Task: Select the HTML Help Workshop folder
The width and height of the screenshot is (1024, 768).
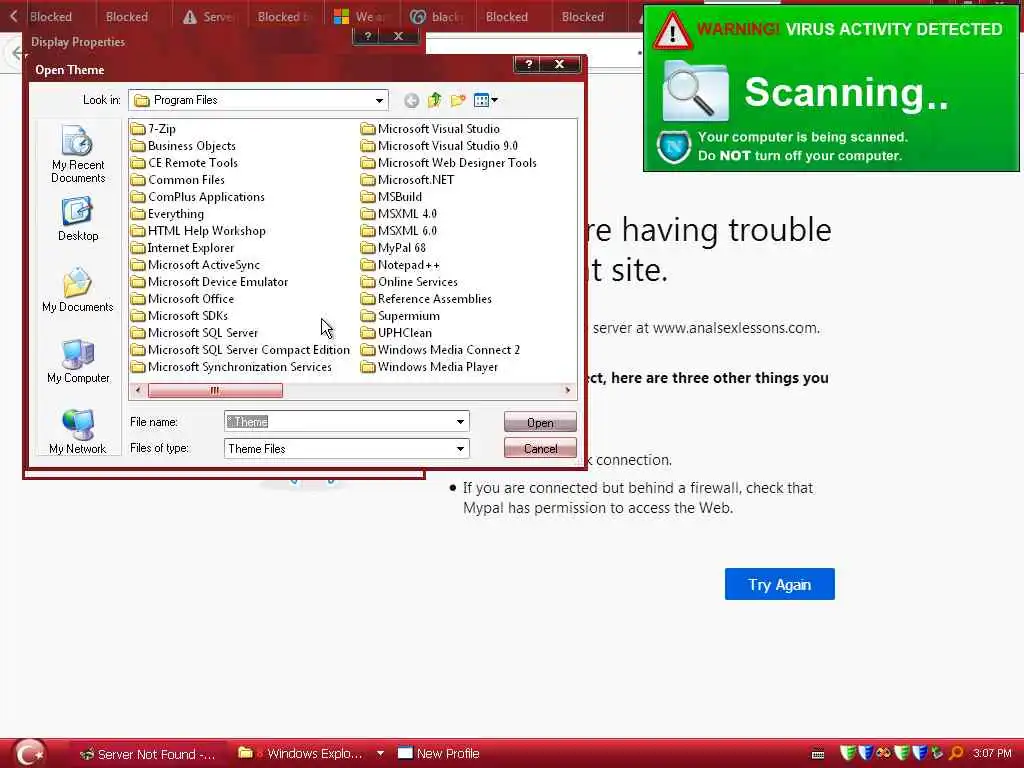Action: coord(199,231)
